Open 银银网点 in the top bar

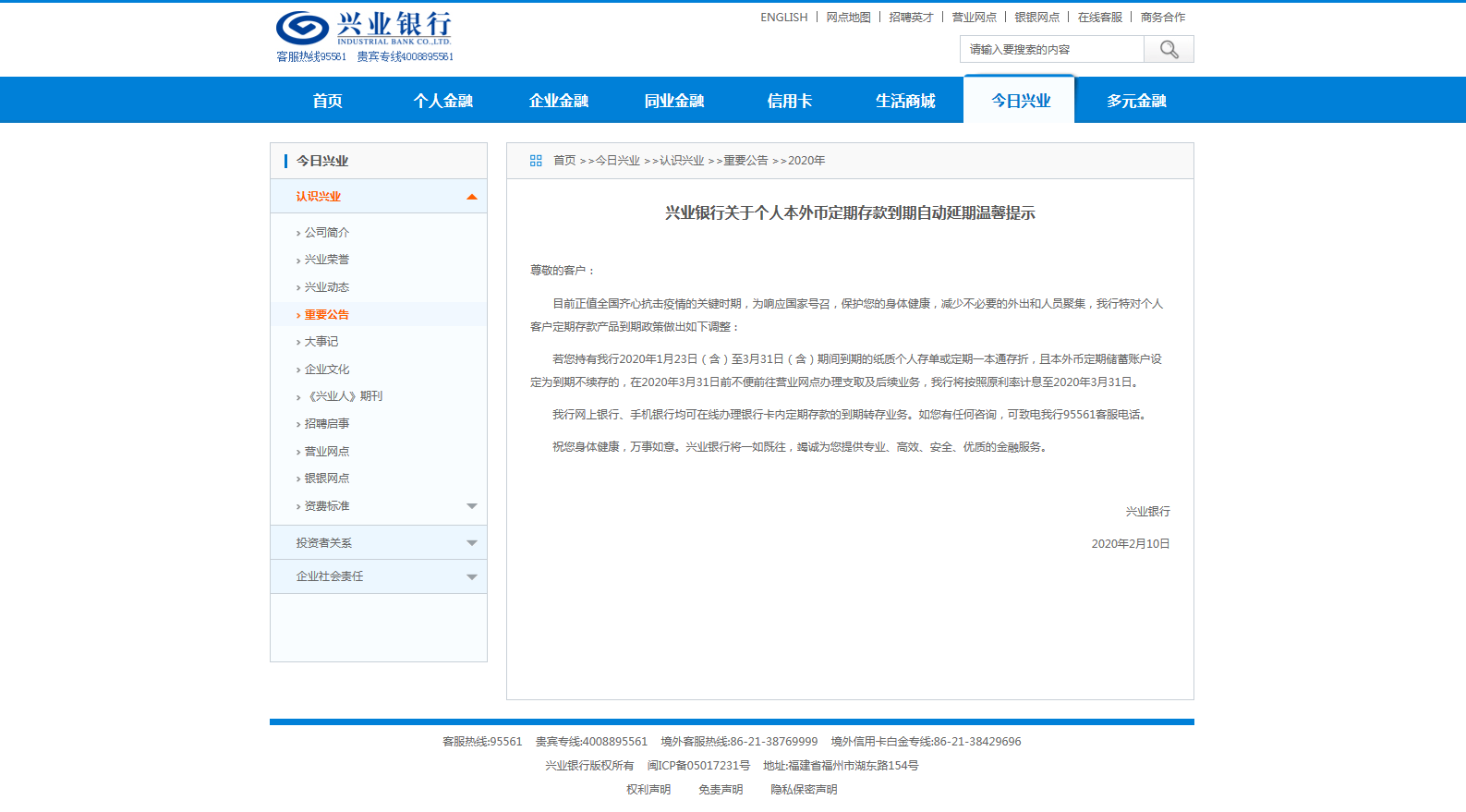[1036, 18]
